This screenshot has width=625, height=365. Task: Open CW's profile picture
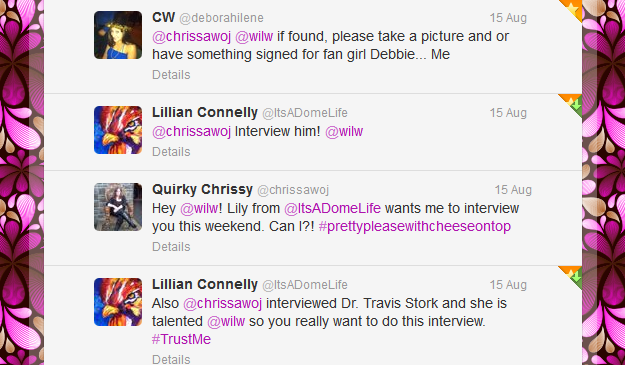[118, 35]
